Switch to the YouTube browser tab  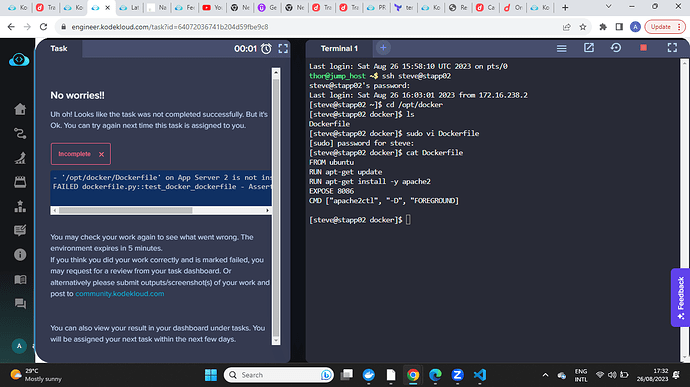click(x=212, y=7)
